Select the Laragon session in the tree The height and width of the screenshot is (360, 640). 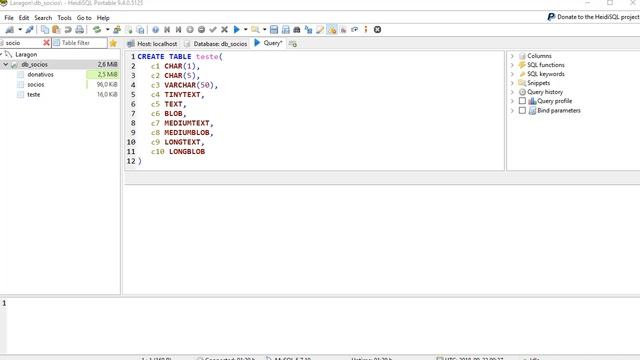(26, 54)
